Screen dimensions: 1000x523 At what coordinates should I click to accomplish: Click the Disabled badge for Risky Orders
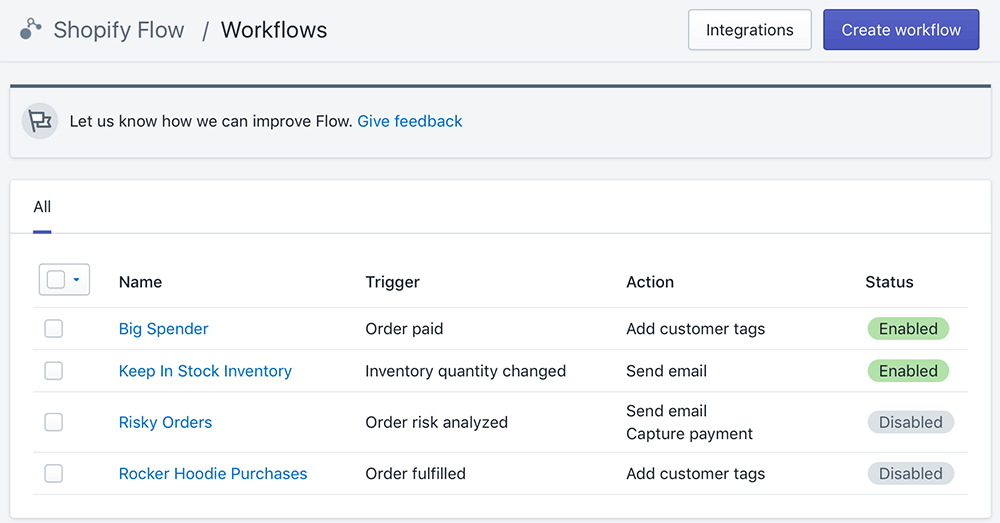pyautogui.click(x=910, y=422)
